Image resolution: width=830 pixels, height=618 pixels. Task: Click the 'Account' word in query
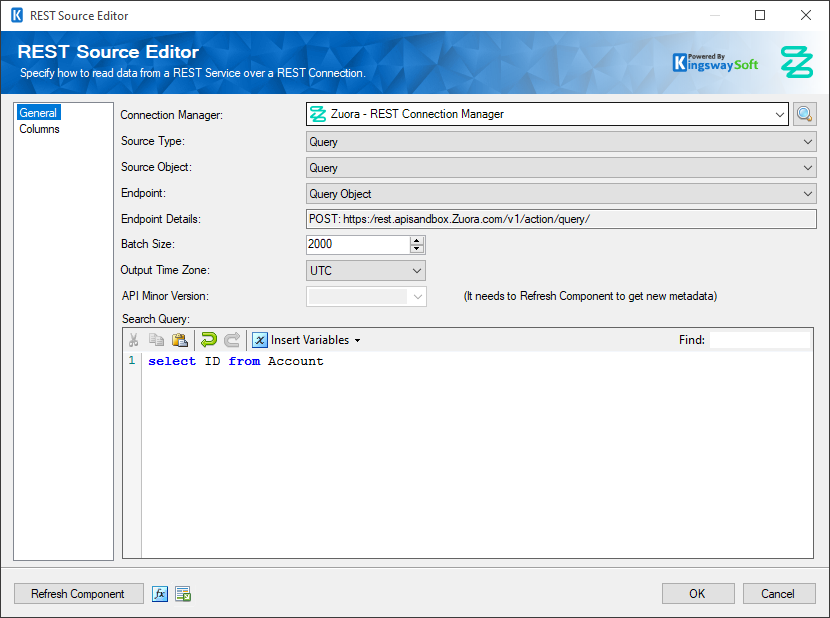click(x=295, y=361)
